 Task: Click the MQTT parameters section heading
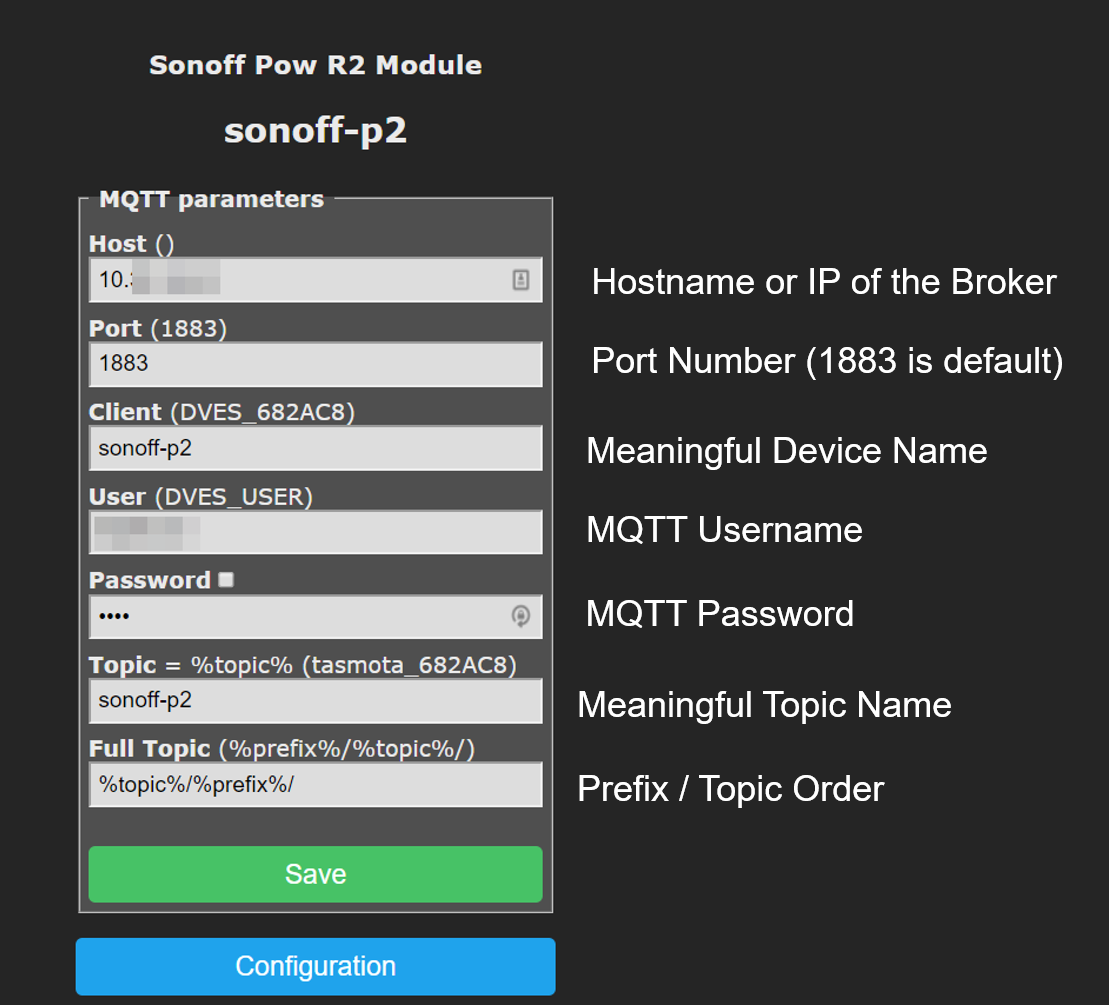tap(210, 199)
